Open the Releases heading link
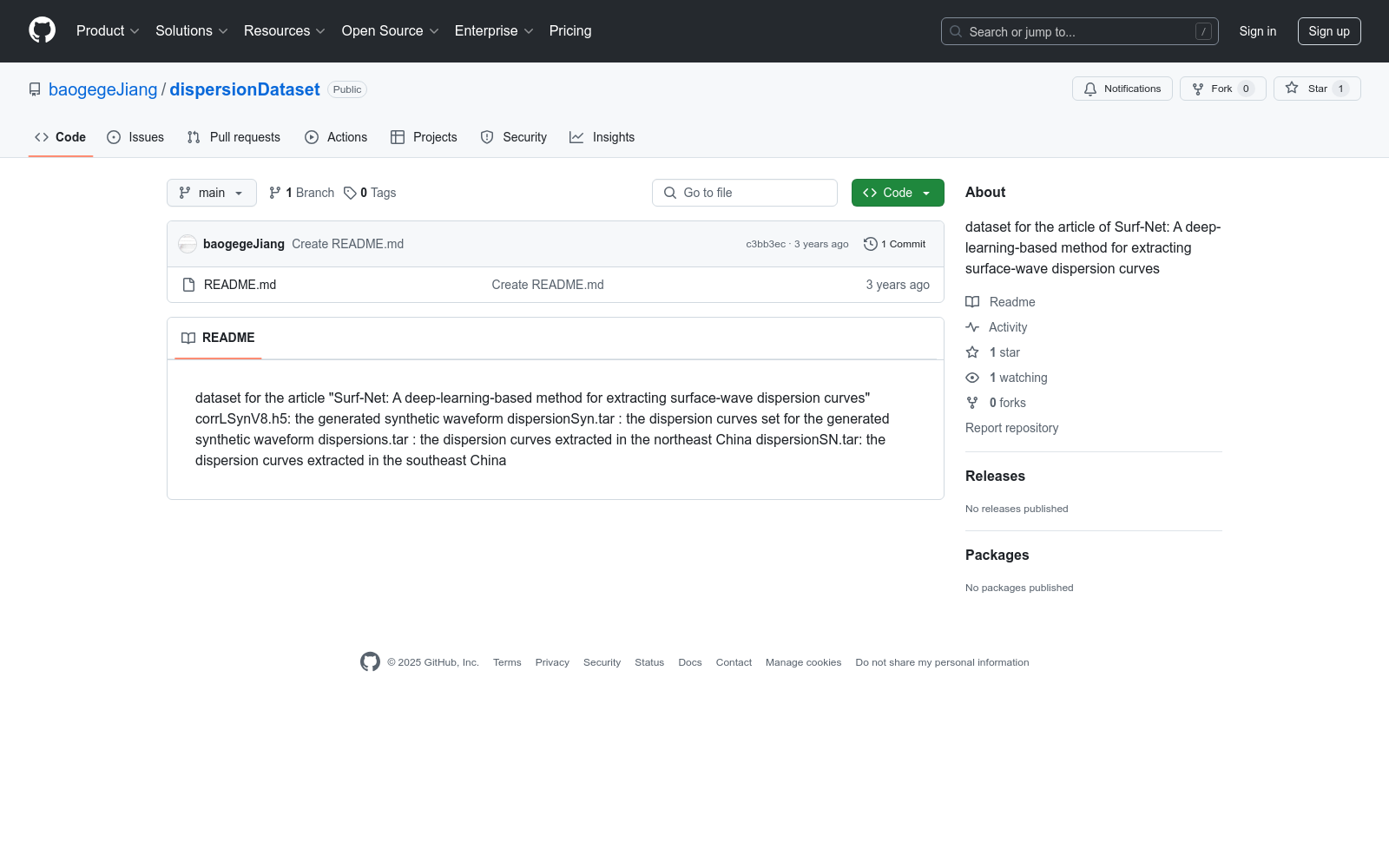Viewport: 1389px width, 868px height. pyautogui.click(x=996, y=476)
